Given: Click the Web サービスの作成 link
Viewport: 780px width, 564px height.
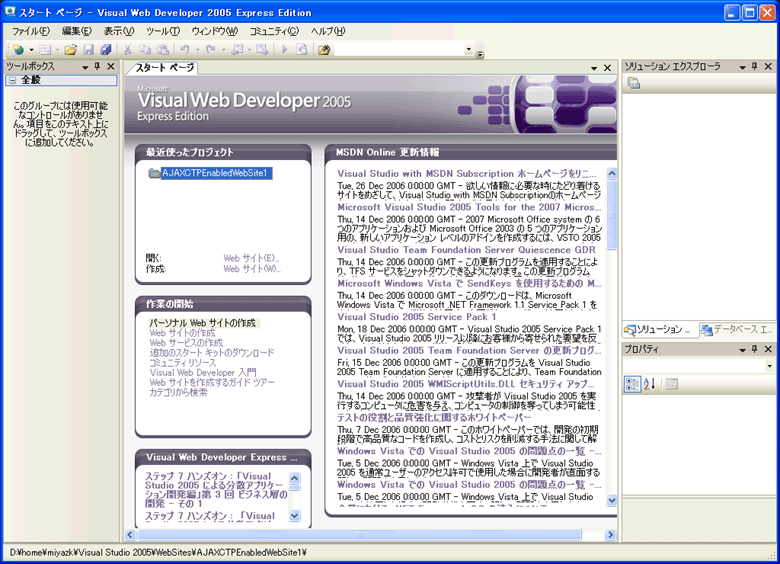Looking at the screenshot, I should coord(186,343).
